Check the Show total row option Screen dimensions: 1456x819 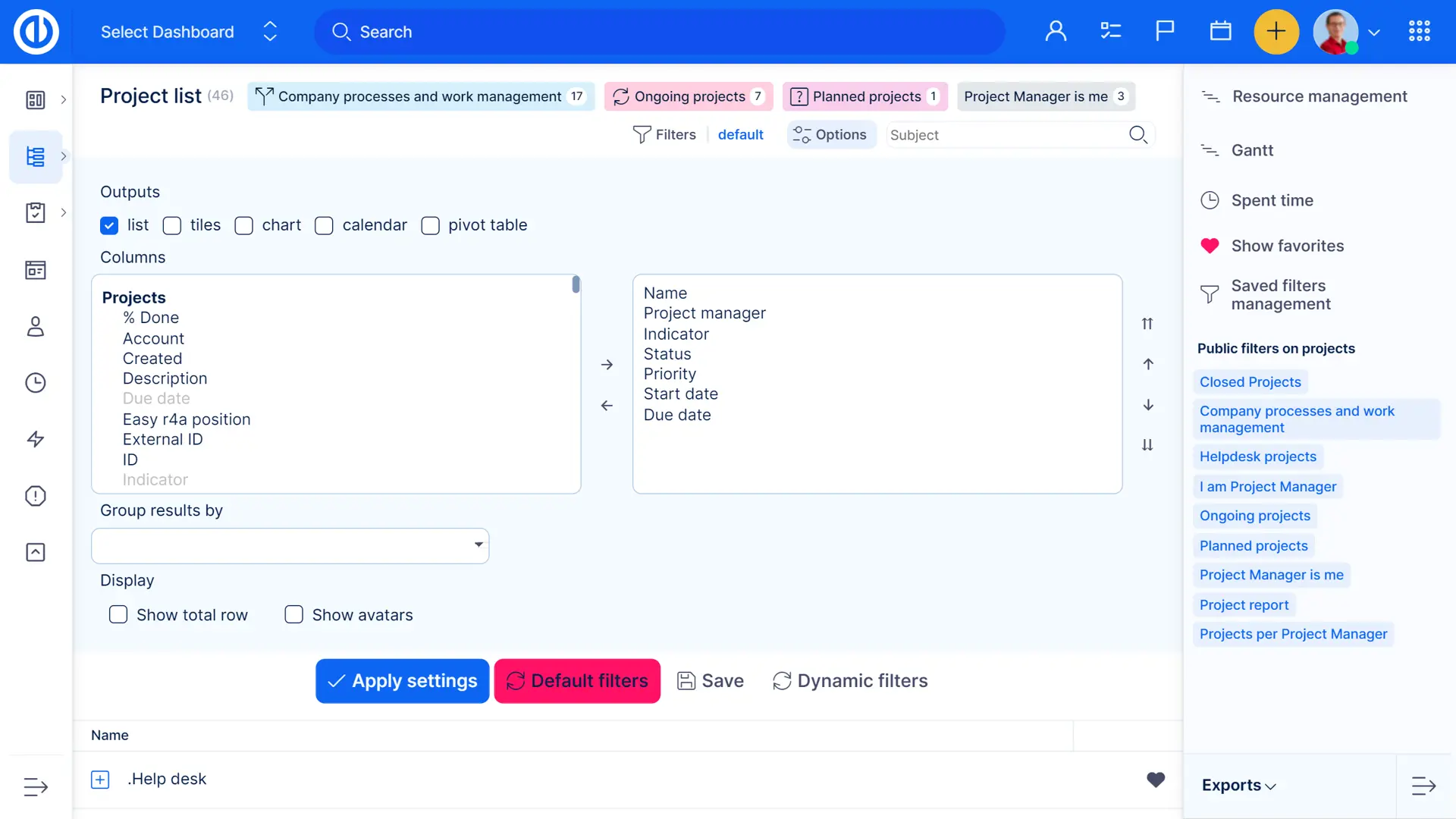[118, 614]
